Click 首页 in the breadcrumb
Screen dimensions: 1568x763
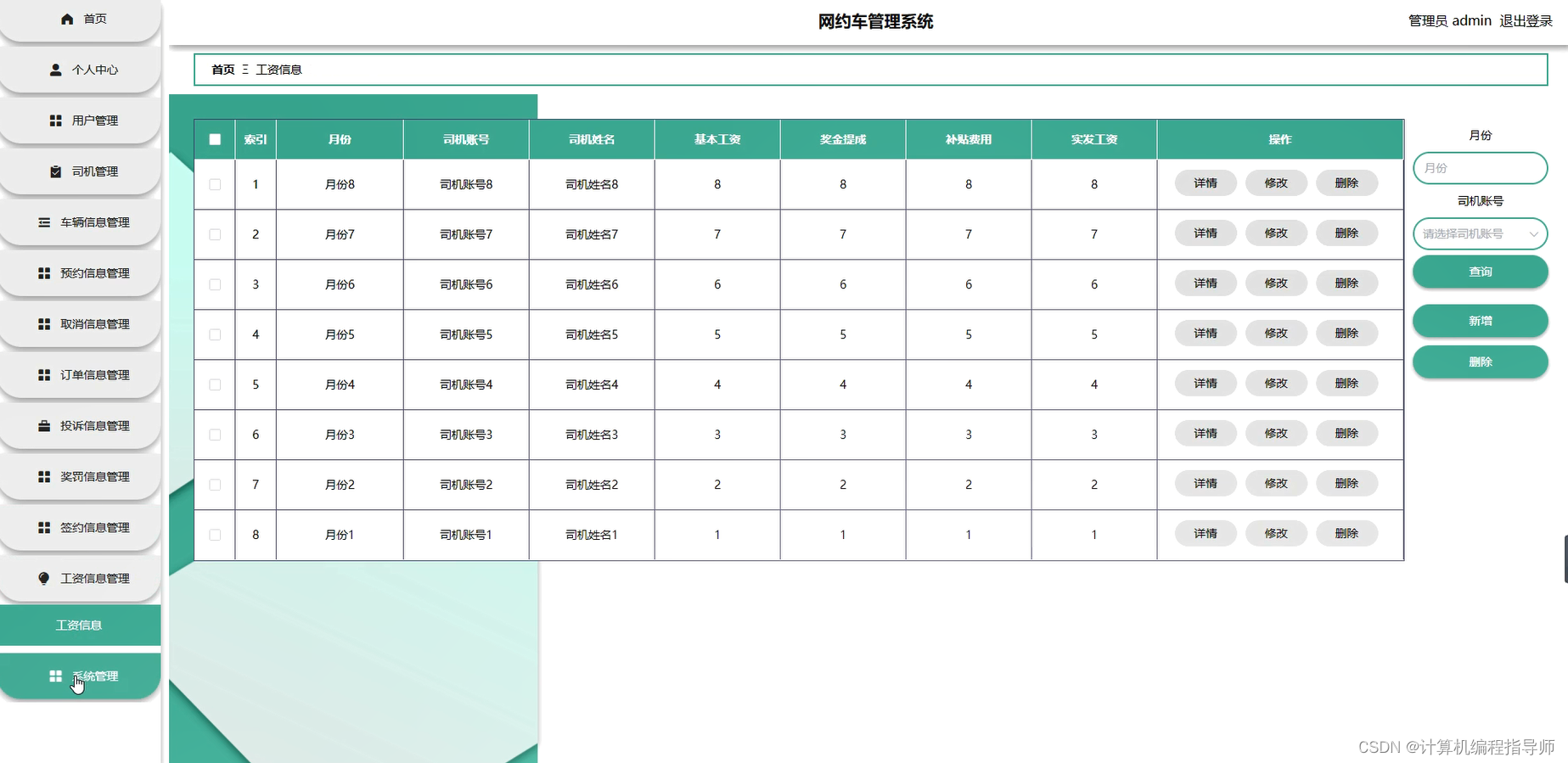(x=222, y=70)
